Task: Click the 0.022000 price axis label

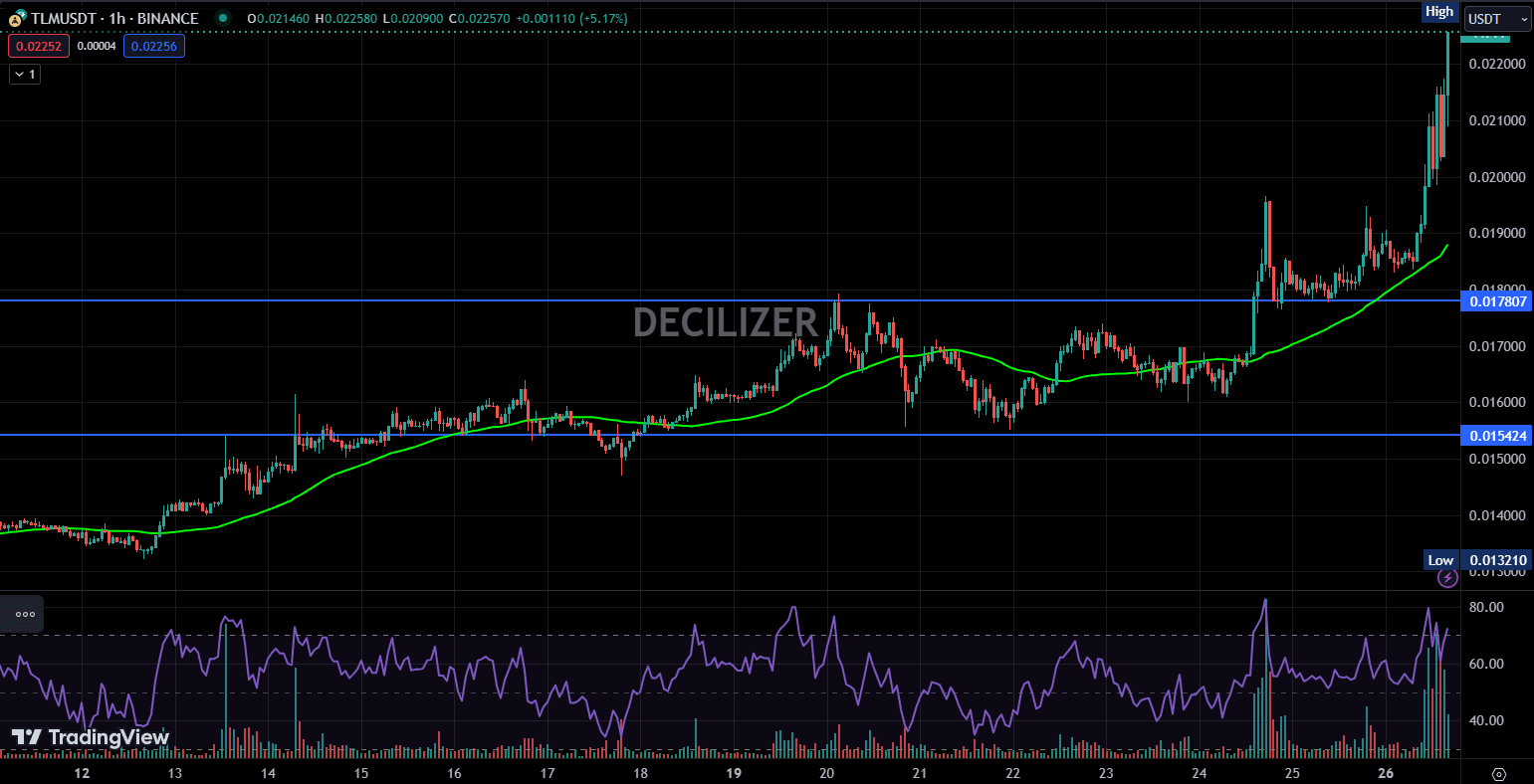Action: click(1495, 64)
